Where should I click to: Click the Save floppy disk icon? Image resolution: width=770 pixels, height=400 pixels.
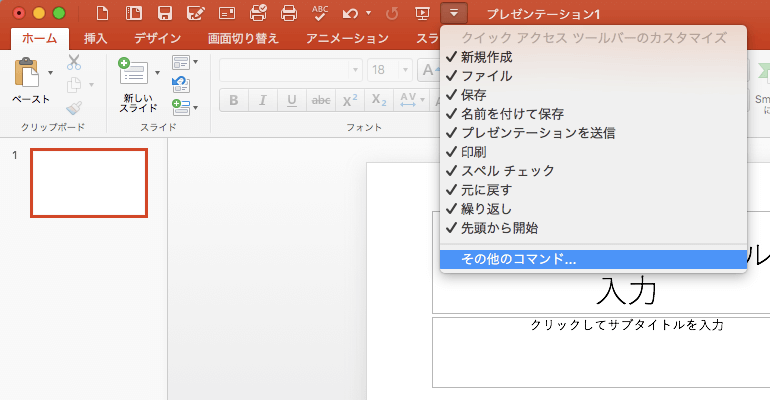pos(165,13)
